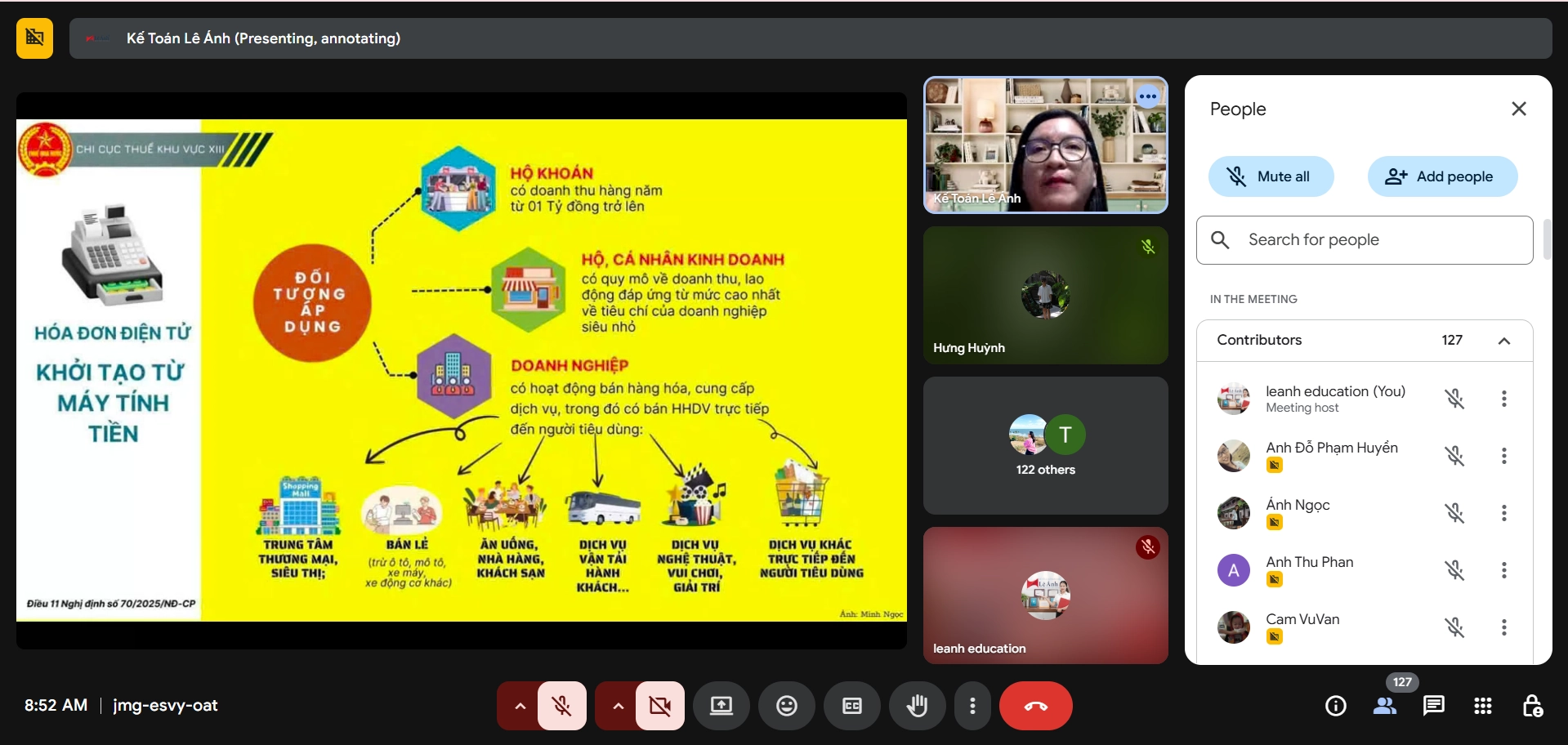1568x745 pixels.
Task: Start presenting your screen
Action: [721, 706]
